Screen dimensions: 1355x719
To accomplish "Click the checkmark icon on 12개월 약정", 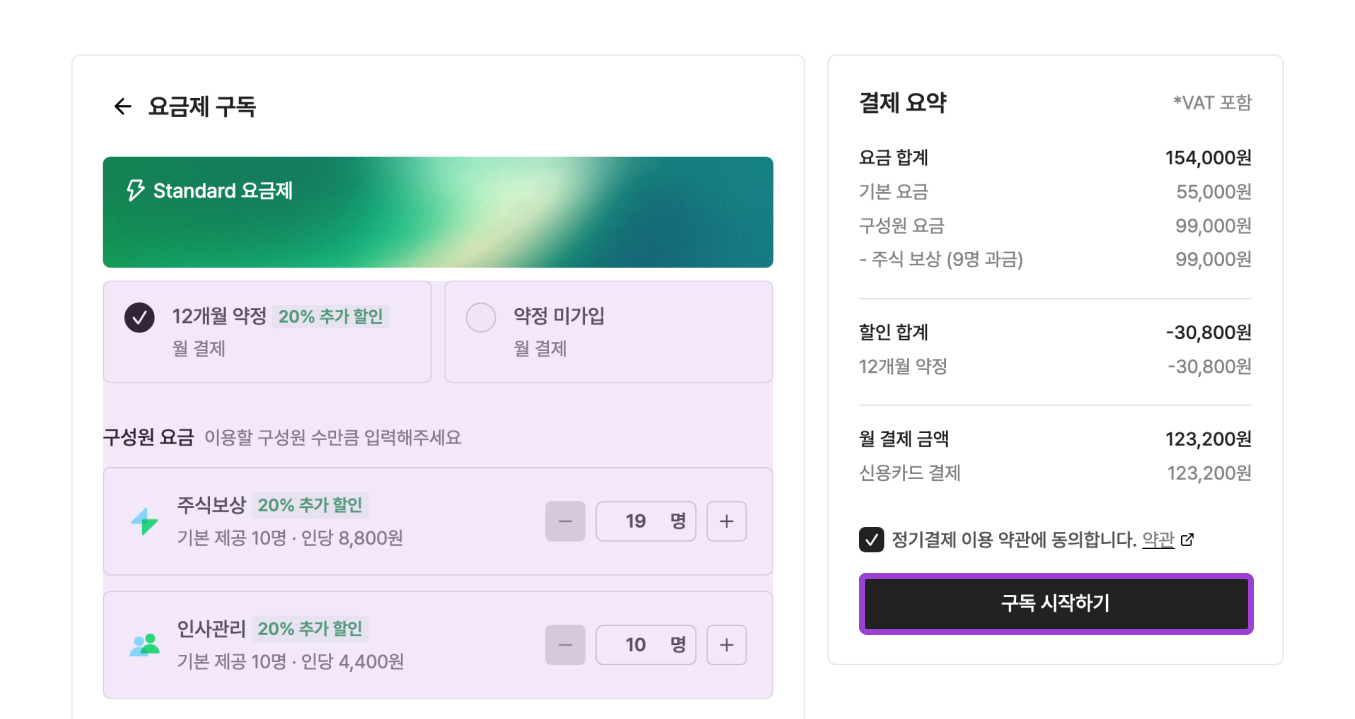I will tap(139, 317).
